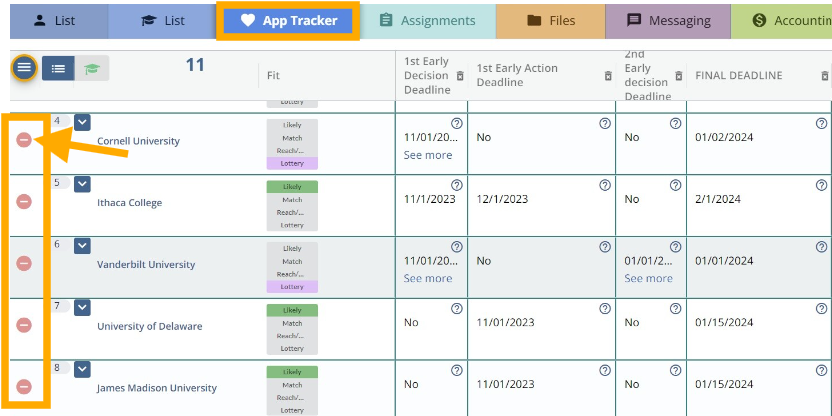The height and width of the screenshot is (416, 832).
Task: Expand the James Madison University row dropdown
Action: tap(82, 369)
